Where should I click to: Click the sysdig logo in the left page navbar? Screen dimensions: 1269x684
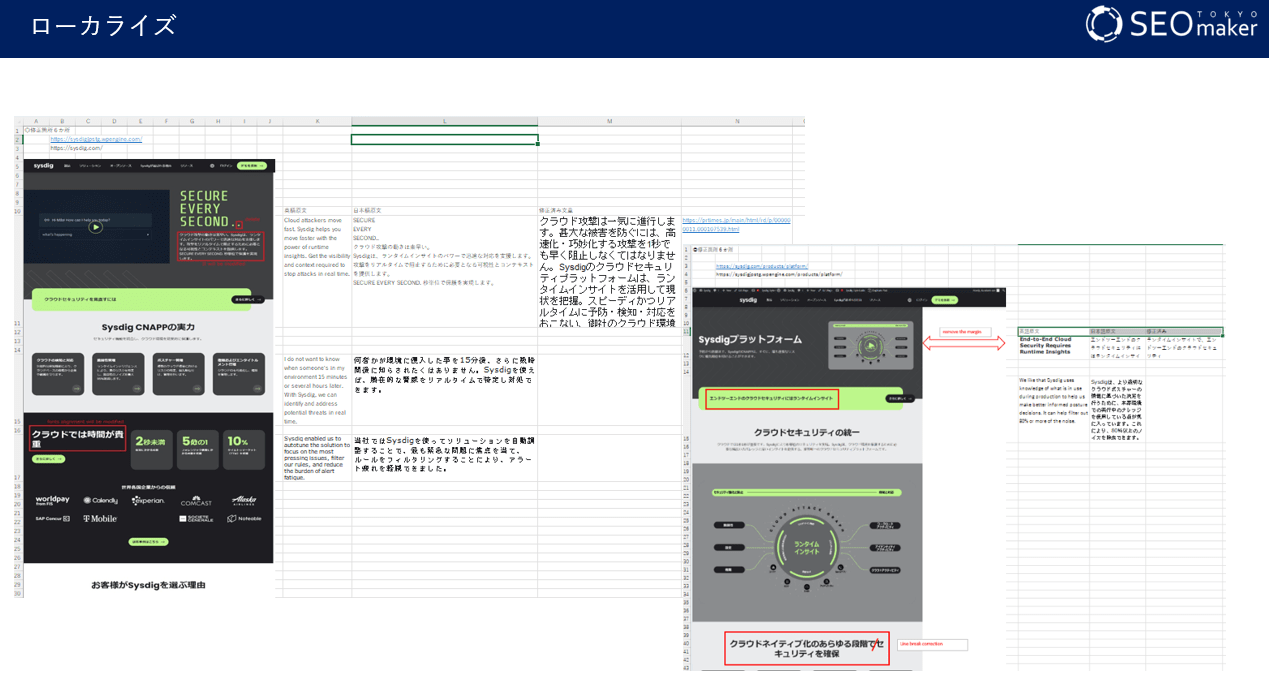click(43, 165)
